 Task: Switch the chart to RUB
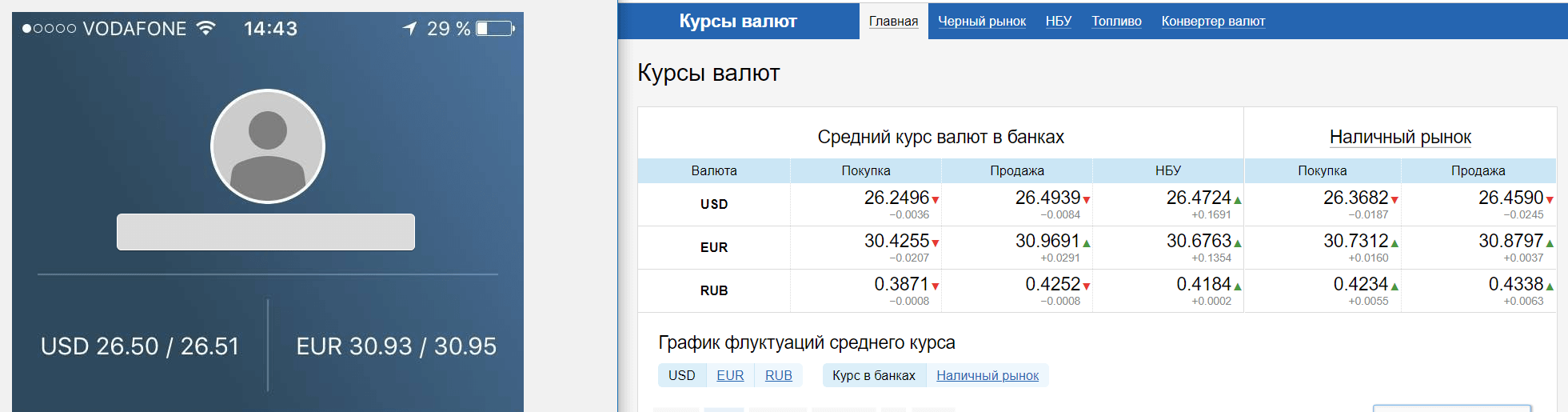point(779,375)
